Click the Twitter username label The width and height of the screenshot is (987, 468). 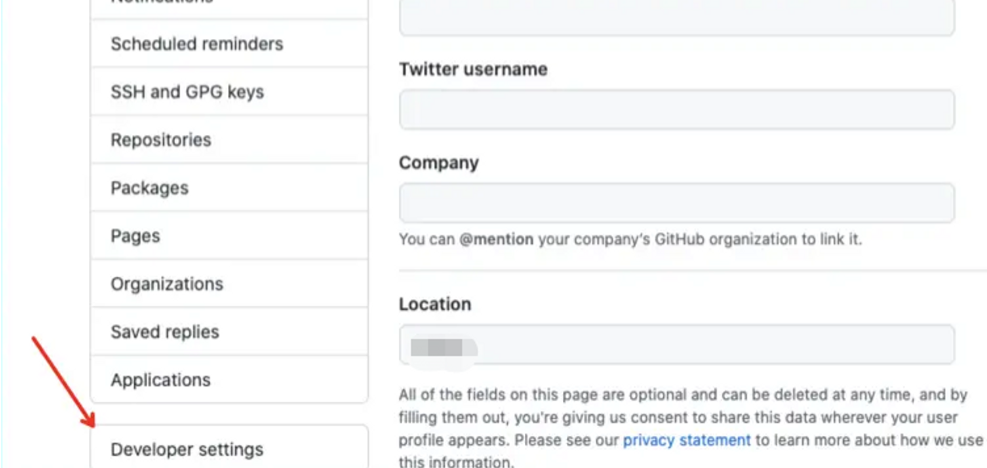coord(473,69)
